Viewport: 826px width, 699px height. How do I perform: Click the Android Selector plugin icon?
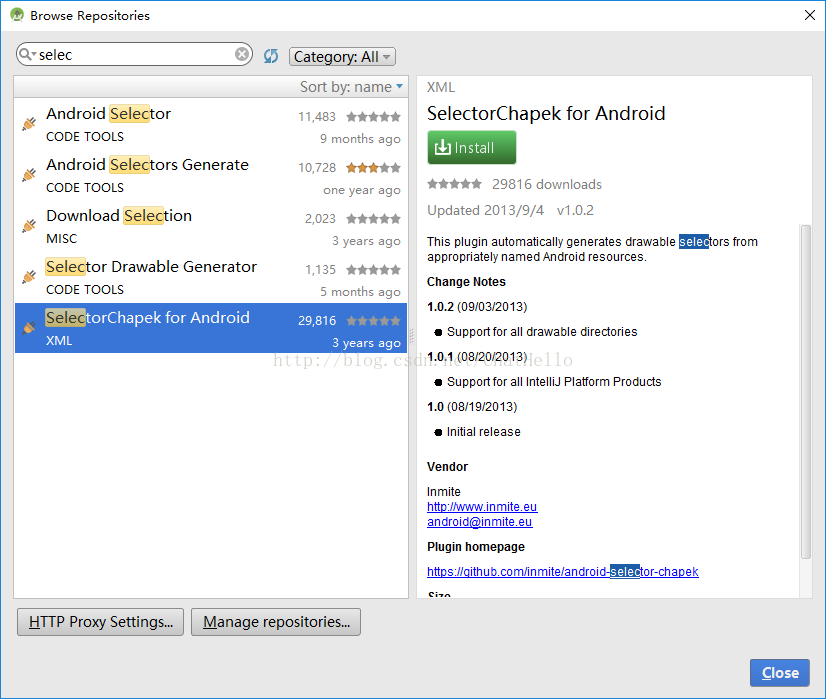click(29, 124)
